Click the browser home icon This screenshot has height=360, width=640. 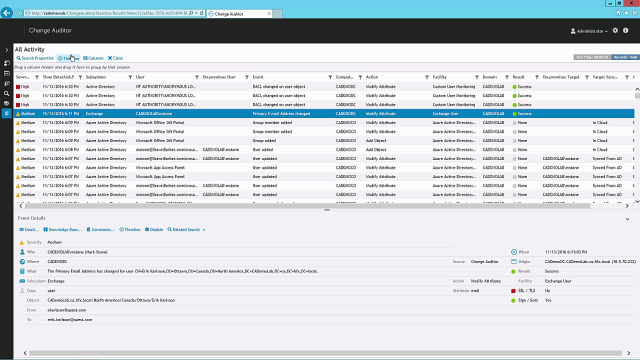[618, 13]
